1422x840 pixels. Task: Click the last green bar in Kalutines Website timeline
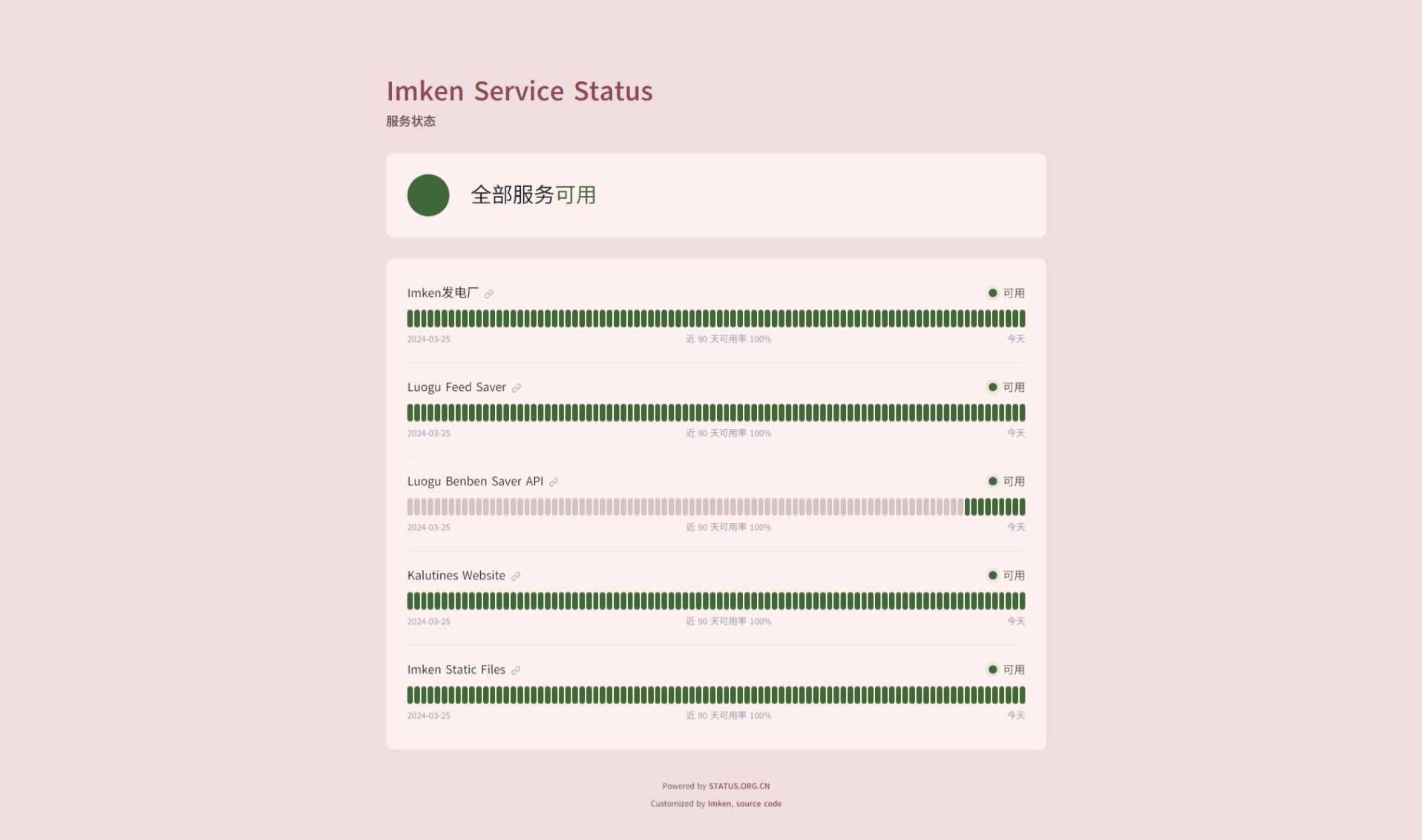point(1022,601)
